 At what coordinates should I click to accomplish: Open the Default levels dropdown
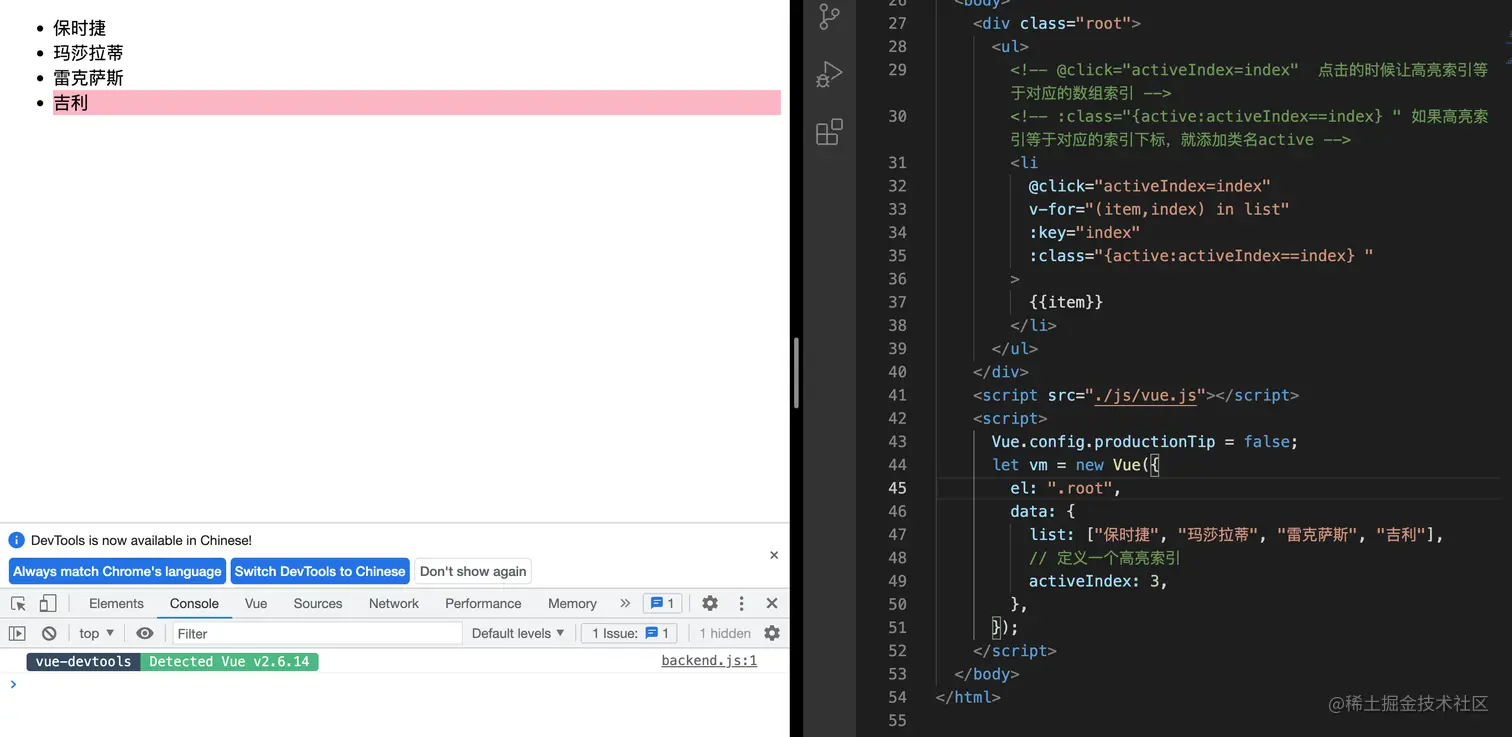tap(518, 633)
